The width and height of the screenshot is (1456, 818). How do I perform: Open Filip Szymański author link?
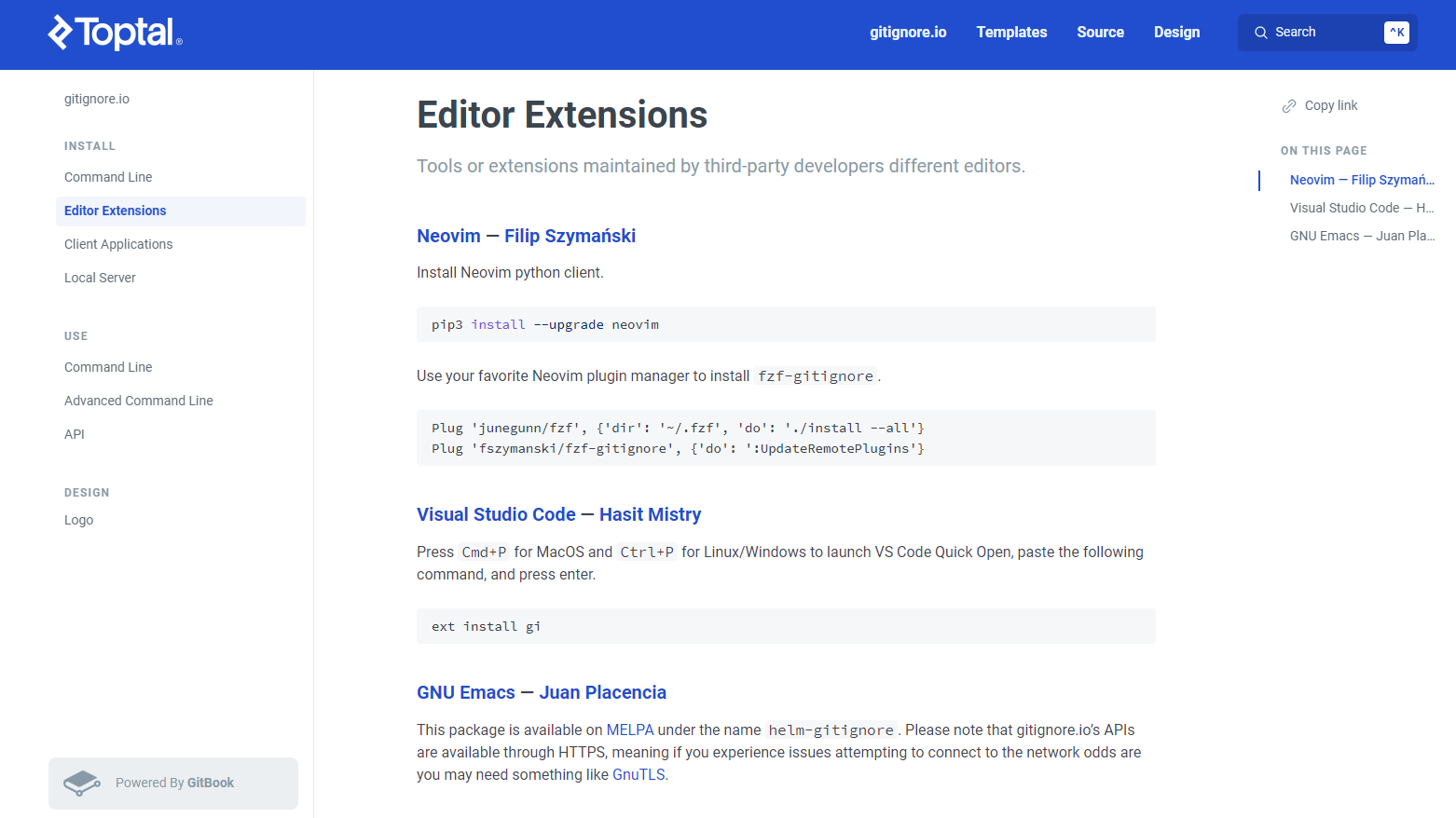coord(570,236)
